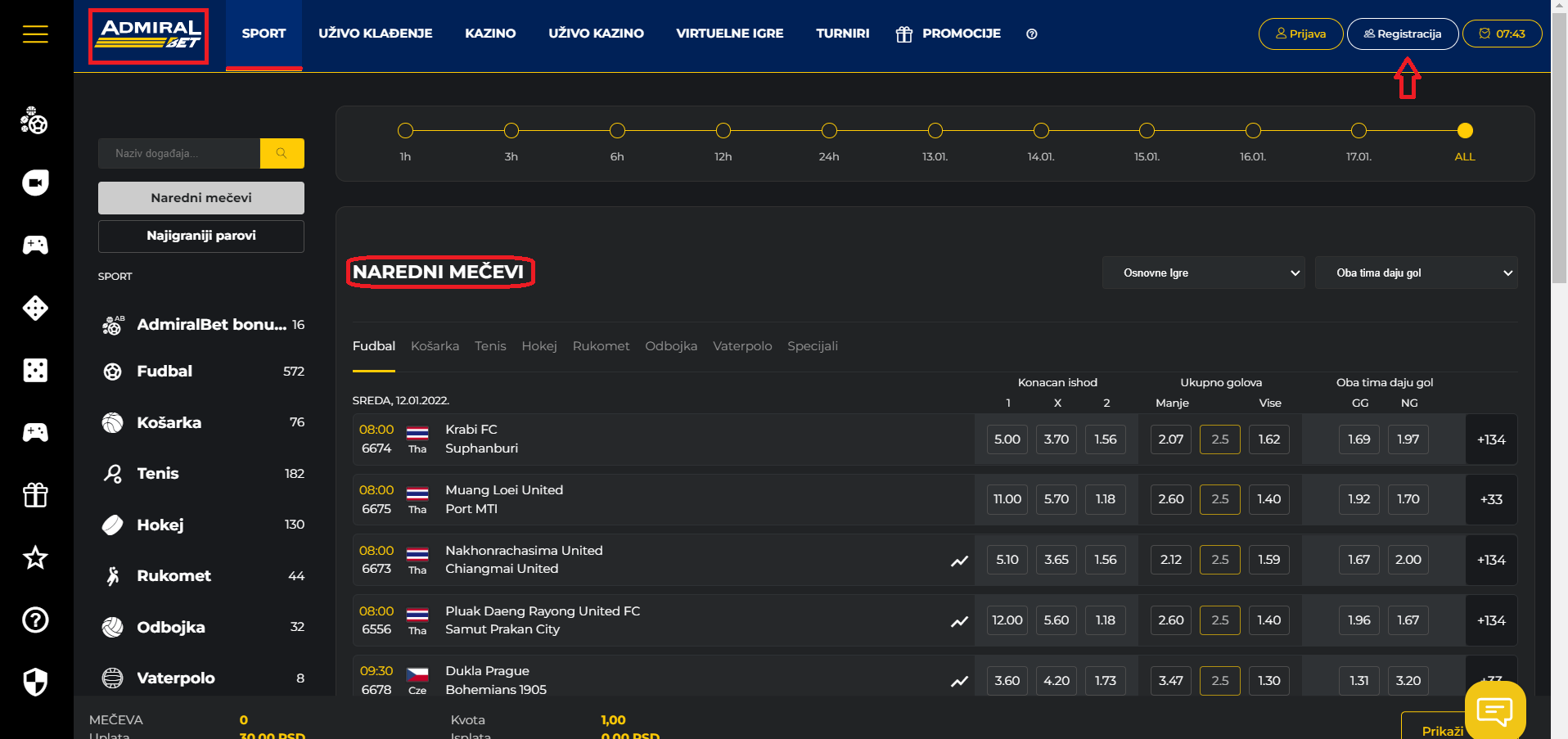Image resolution: width=1568 pixels, height=739 pixels.
Task: Open AdmiralBet bonus category
Action: [x=201, y=325]
